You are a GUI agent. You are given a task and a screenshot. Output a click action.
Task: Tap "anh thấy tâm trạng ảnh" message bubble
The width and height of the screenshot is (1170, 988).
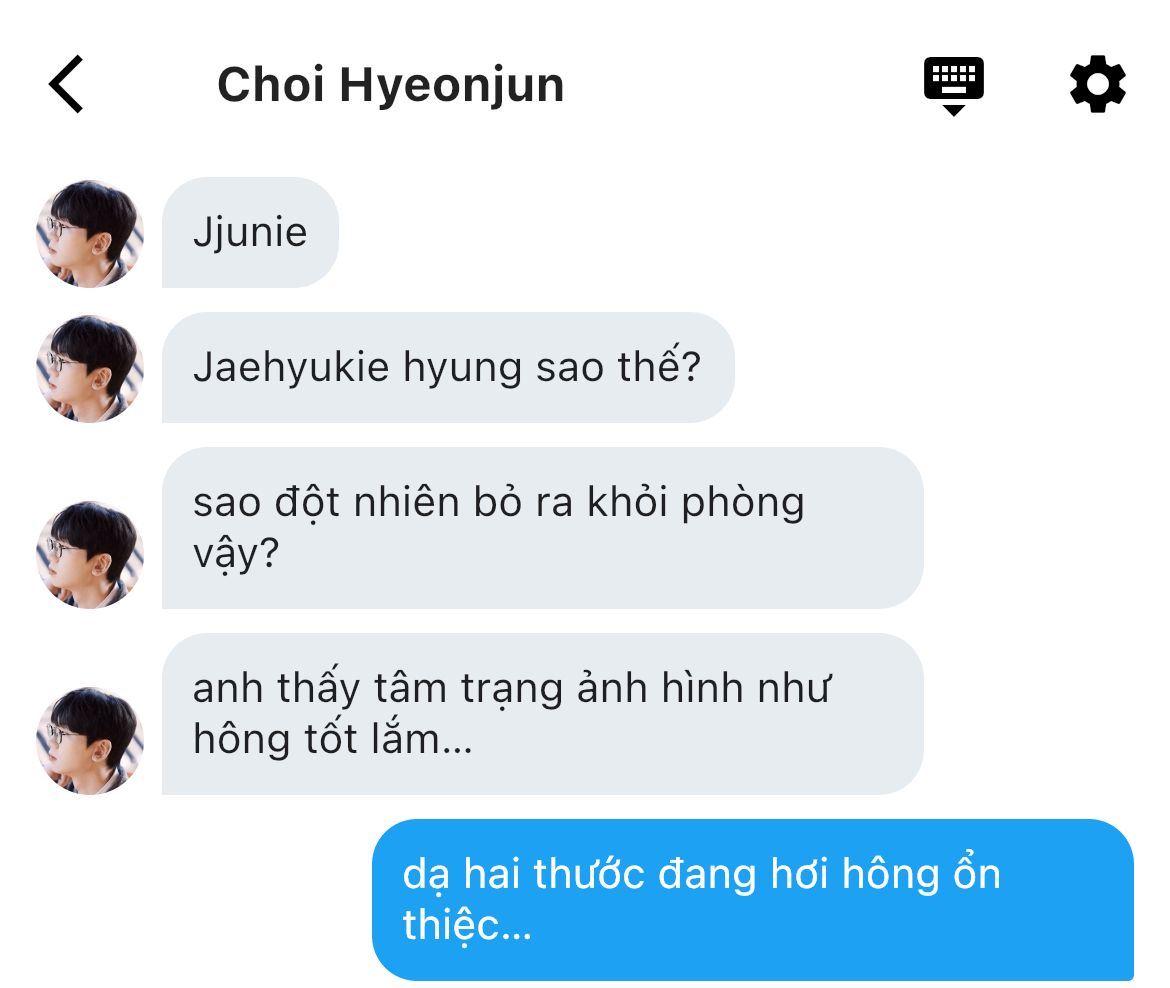tap(542, 713)
